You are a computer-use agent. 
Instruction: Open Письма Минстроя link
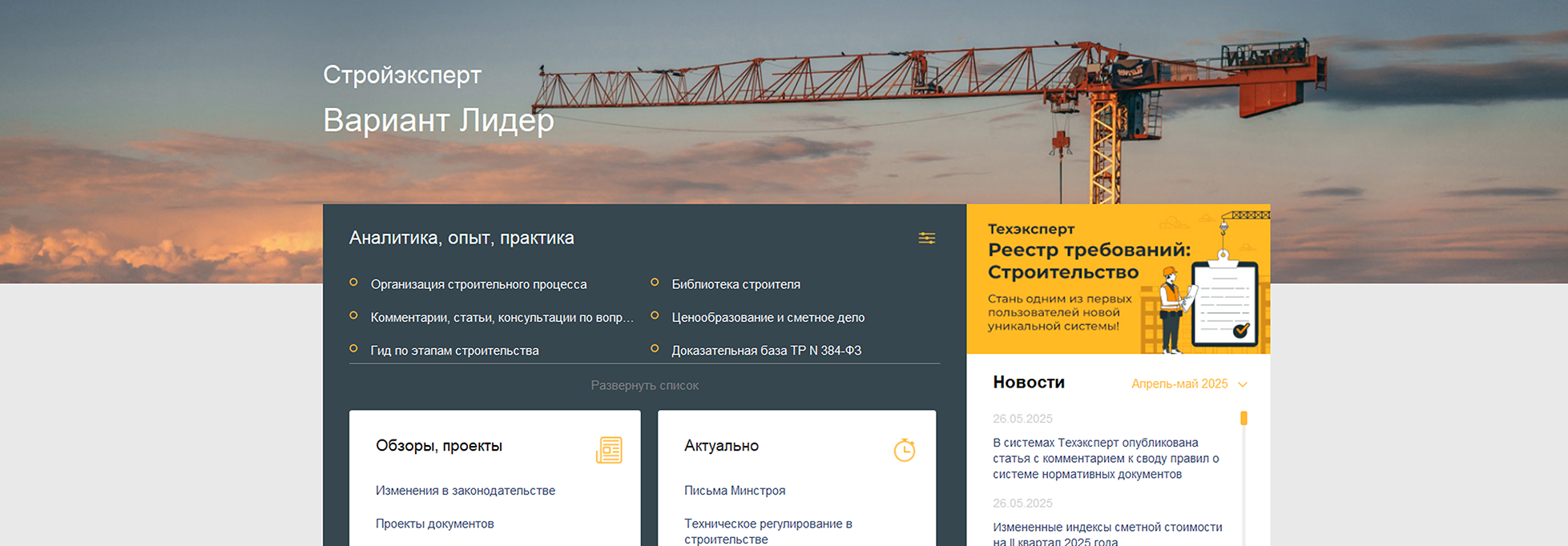point(734,491)
